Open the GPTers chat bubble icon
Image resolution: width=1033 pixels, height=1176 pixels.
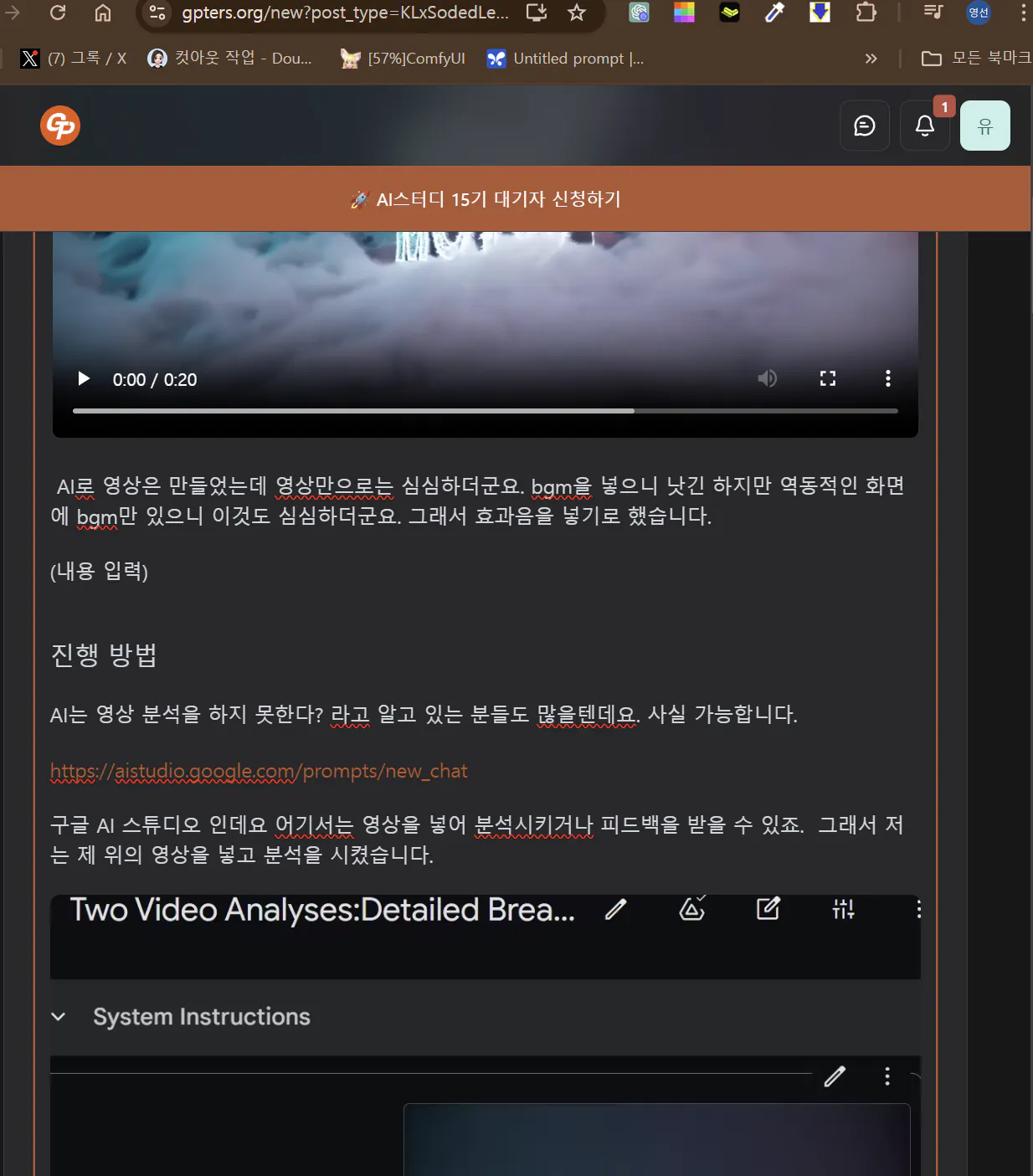point(865,126)
